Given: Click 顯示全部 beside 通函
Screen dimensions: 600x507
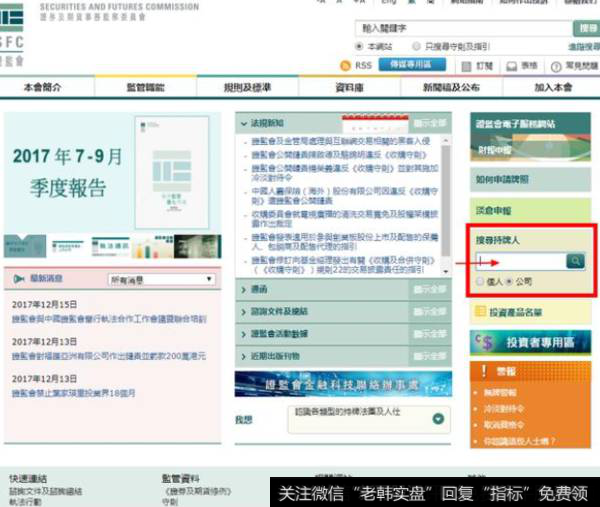Looking at the screenshot, I should [430, 289].
